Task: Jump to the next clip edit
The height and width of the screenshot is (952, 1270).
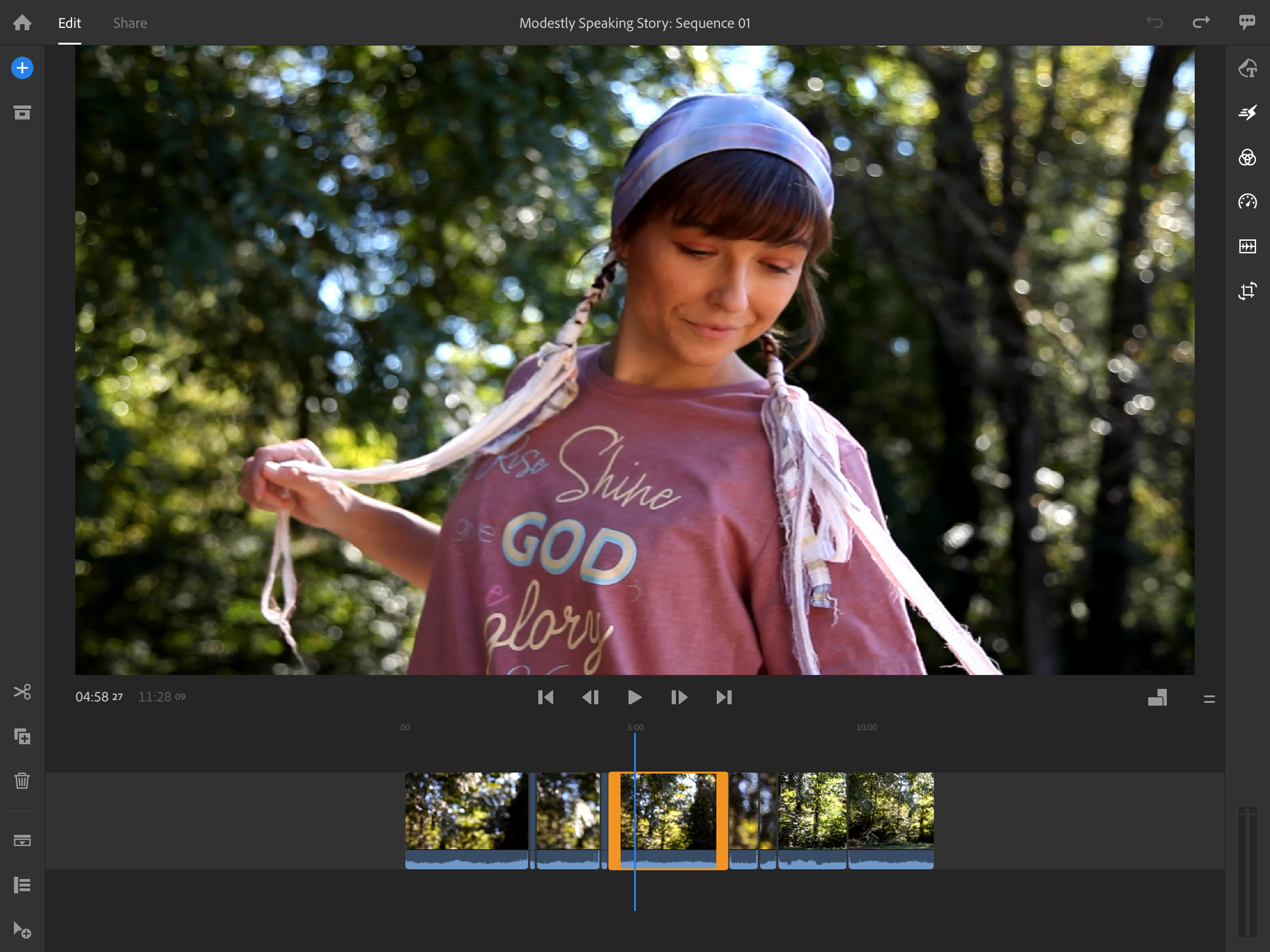Action: point(724,697)
